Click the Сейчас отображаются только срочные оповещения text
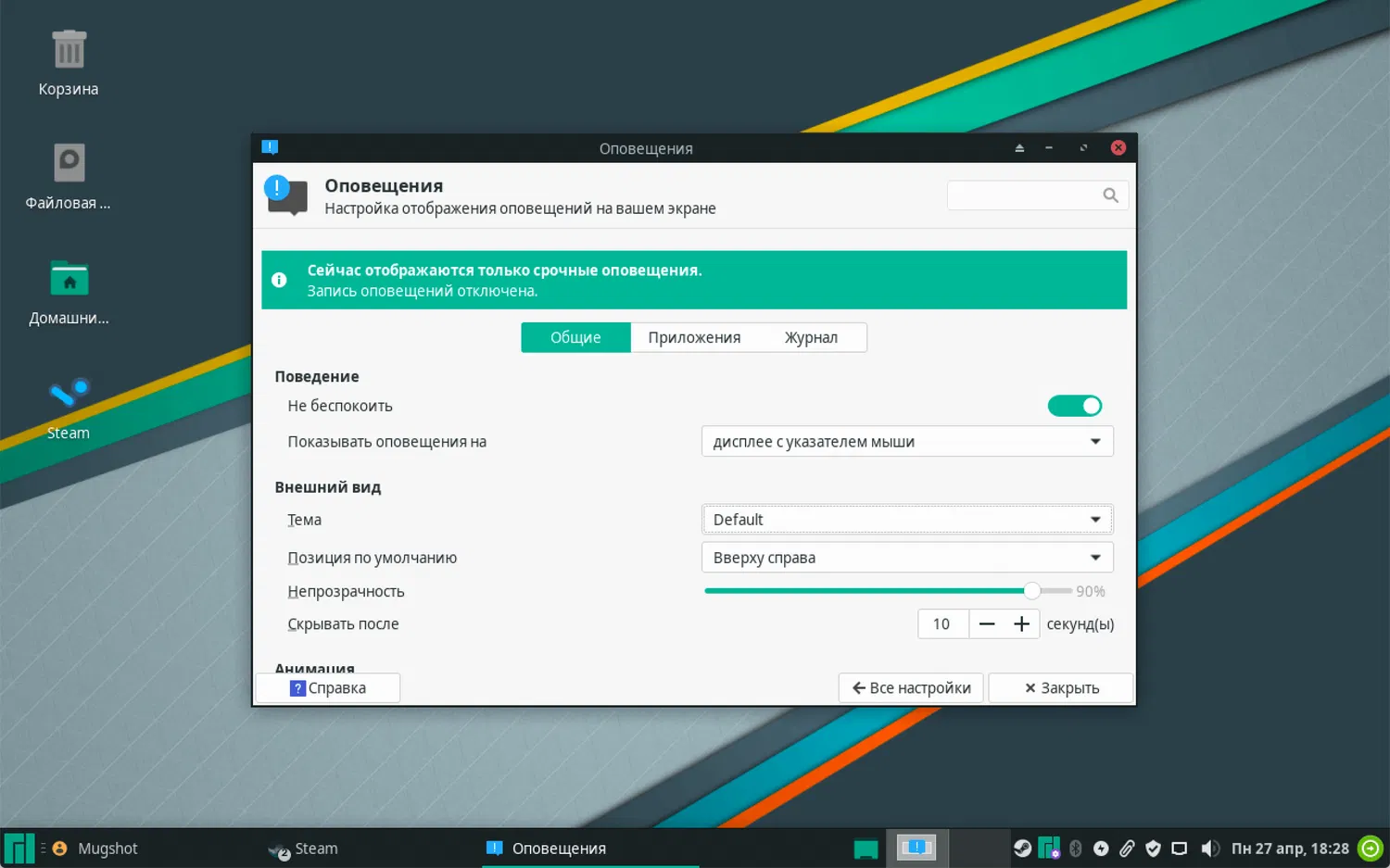 point(504,270)
